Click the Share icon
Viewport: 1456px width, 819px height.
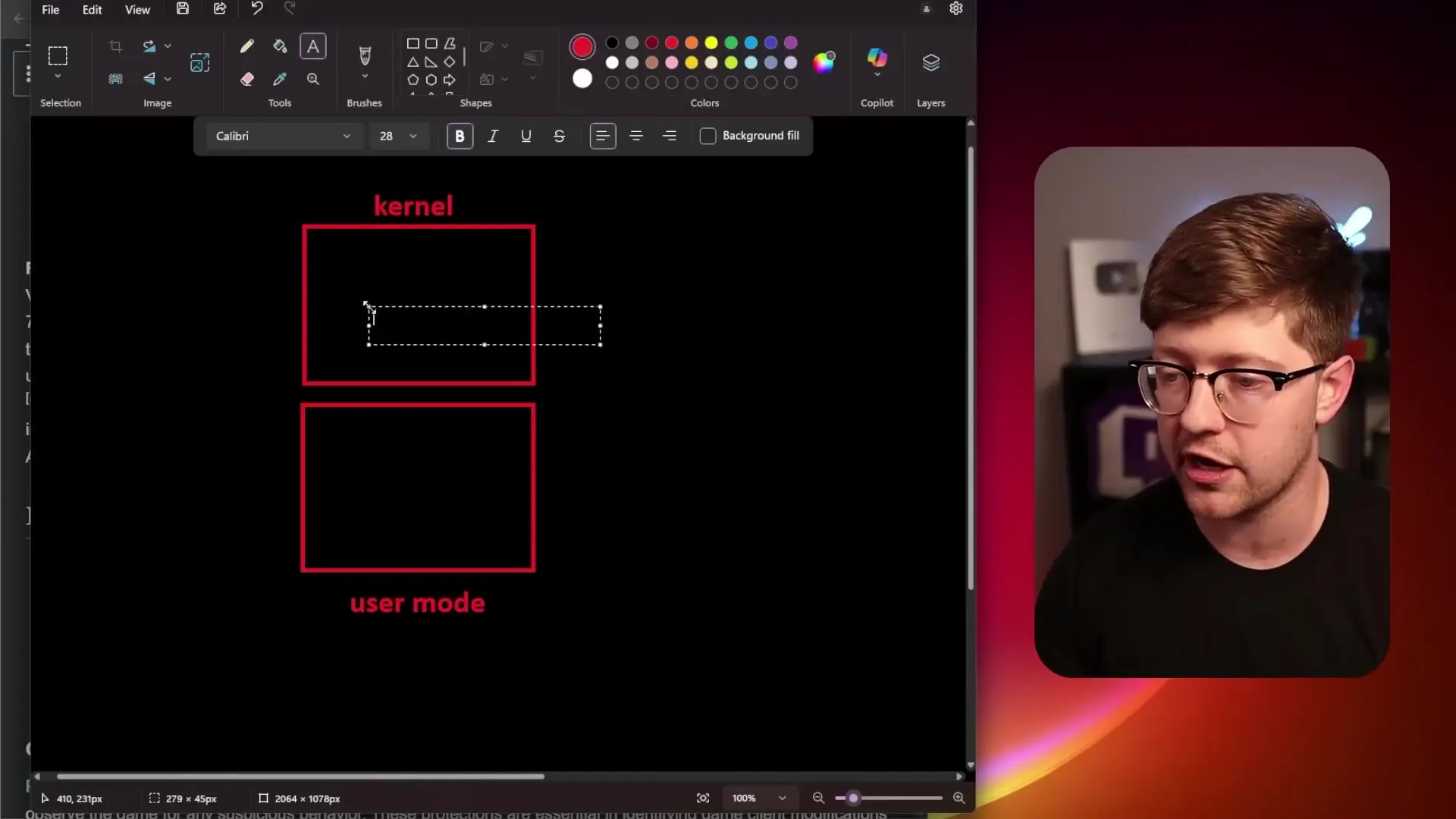click(x=219, y=9)
